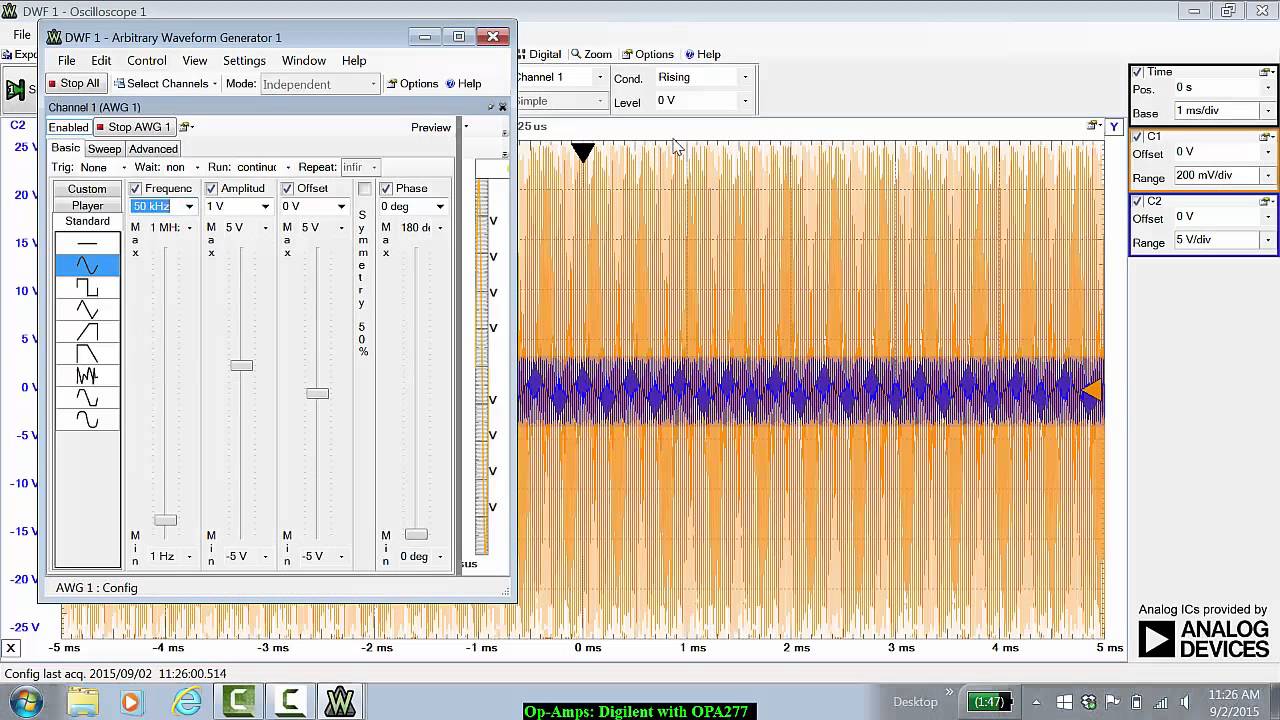
Task: Toggle the Phase checkbox
Action: point(386,188)
